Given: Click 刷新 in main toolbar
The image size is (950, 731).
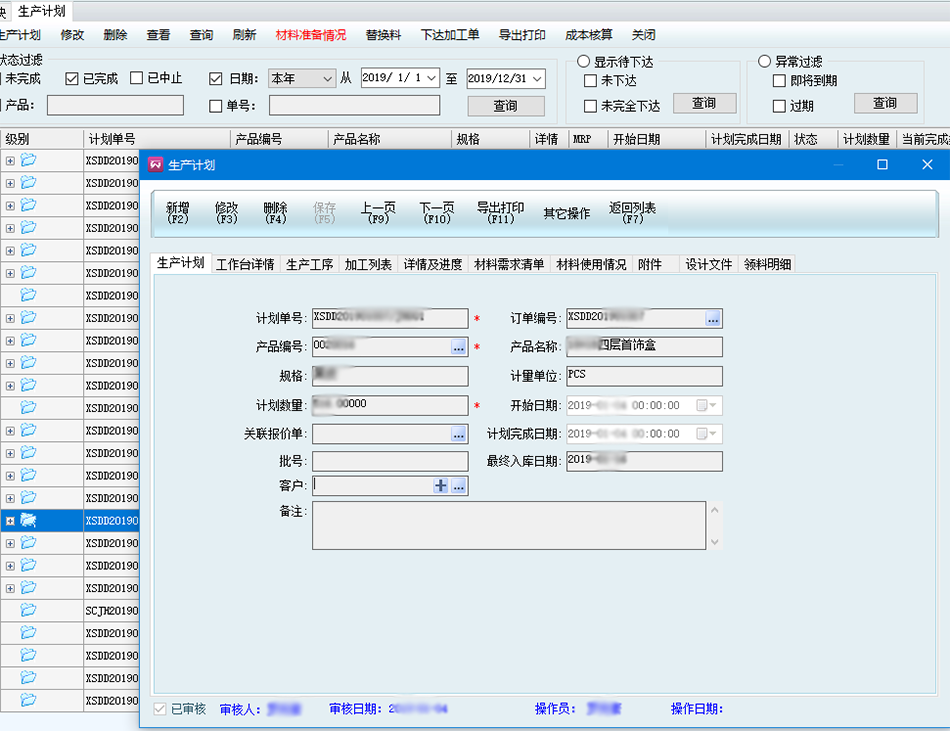Looking at the screenshot, I should tap(244, 35).
